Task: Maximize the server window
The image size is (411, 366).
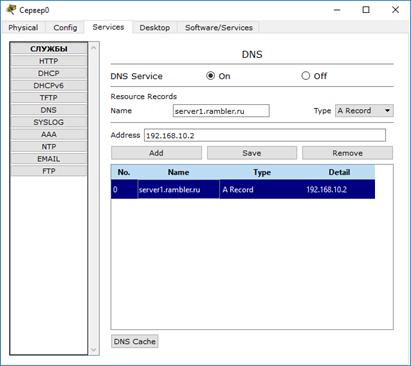Action: (366, 10)
